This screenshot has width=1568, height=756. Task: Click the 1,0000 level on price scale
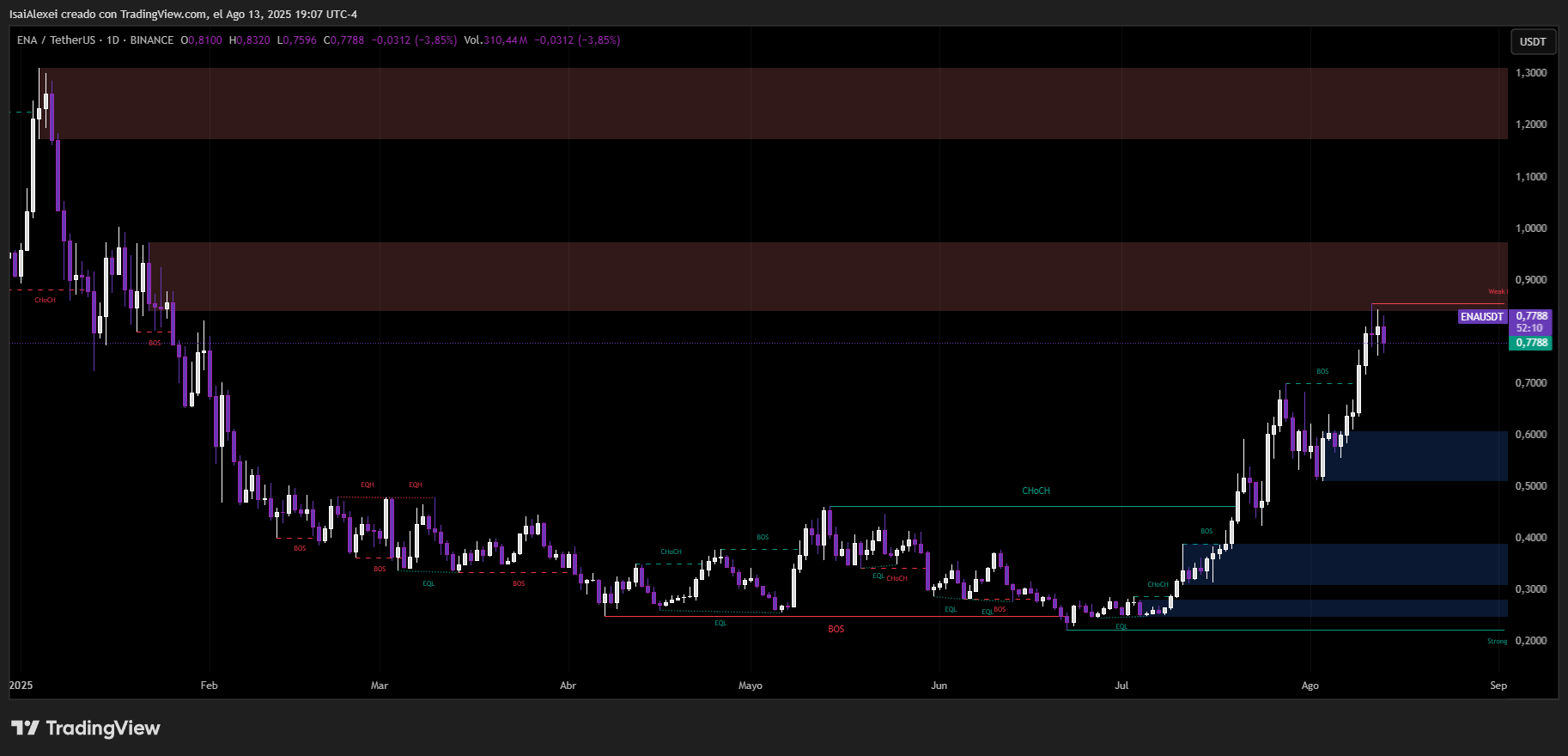click(x=1531, y=229)
